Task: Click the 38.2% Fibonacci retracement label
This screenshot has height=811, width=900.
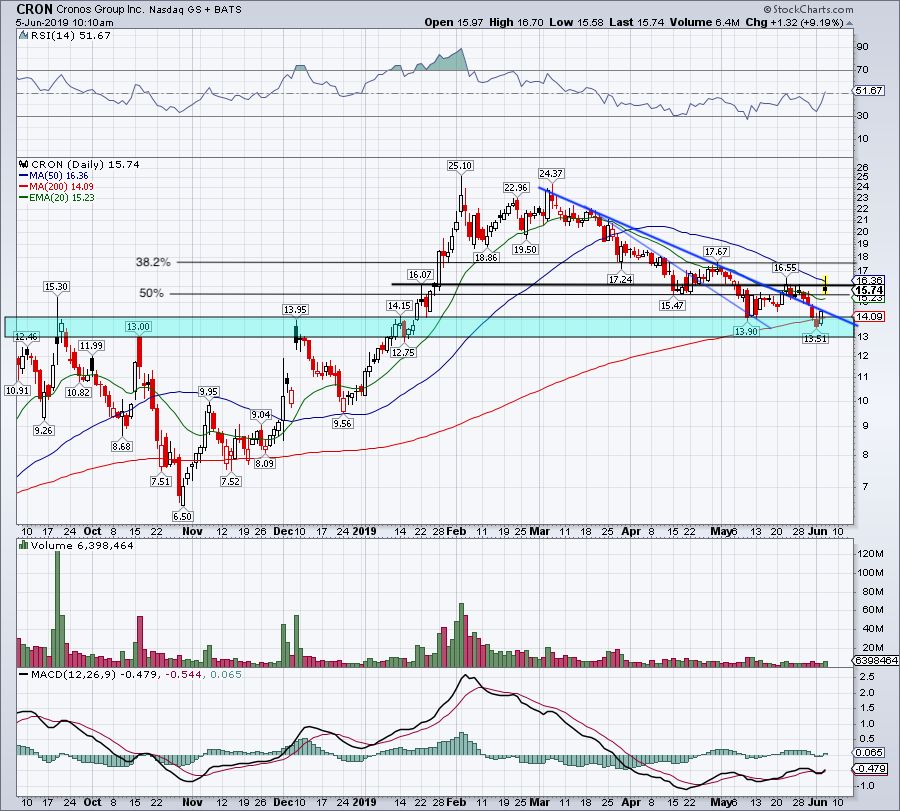Action: coord(153,262)
